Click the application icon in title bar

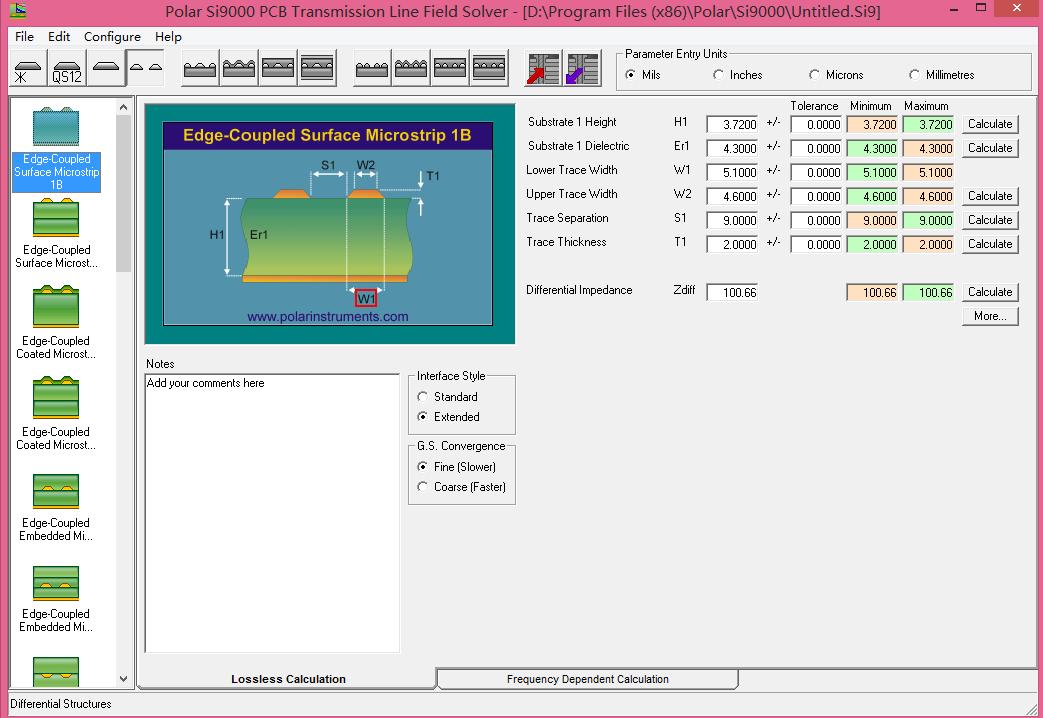pos(18,10)
